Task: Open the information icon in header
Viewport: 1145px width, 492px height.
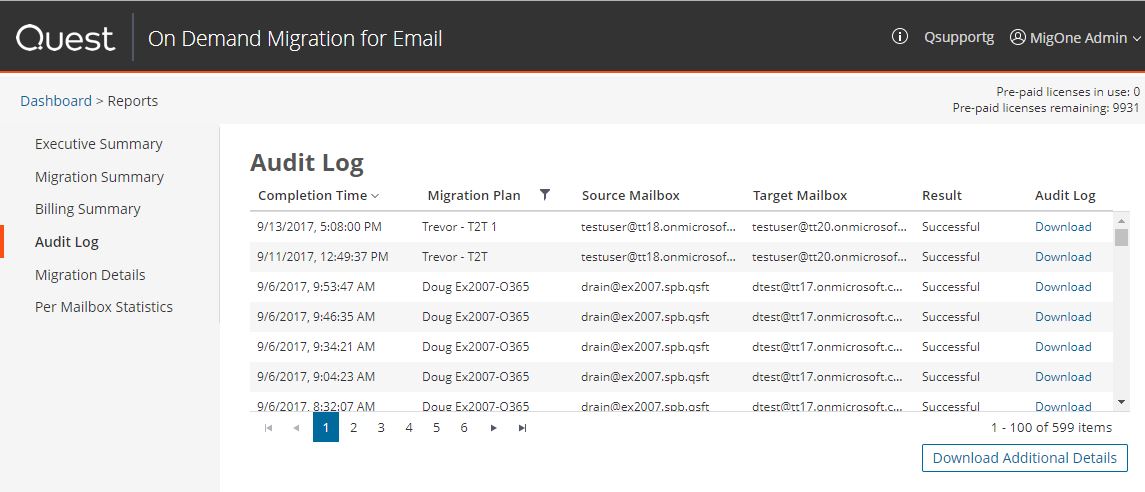Action: point(900,36)
